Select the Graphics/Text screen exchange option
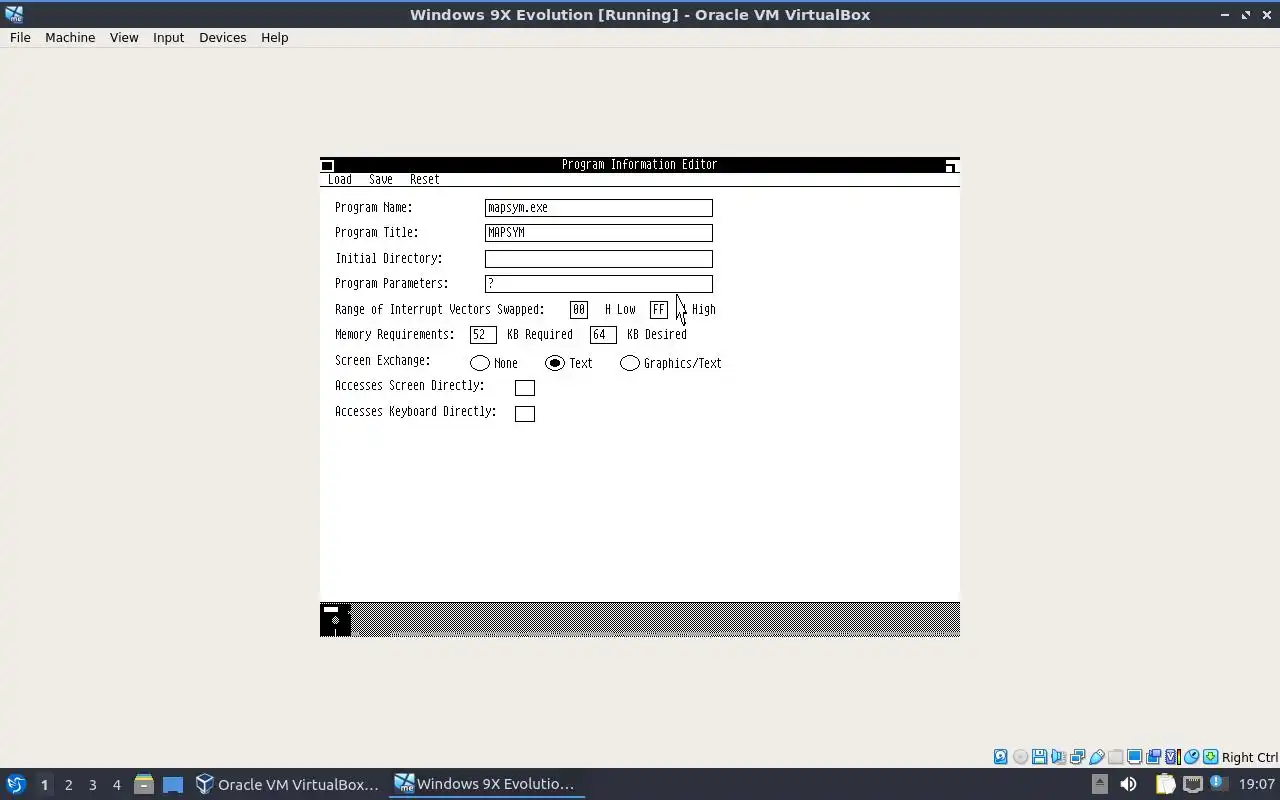 point(630,363)
